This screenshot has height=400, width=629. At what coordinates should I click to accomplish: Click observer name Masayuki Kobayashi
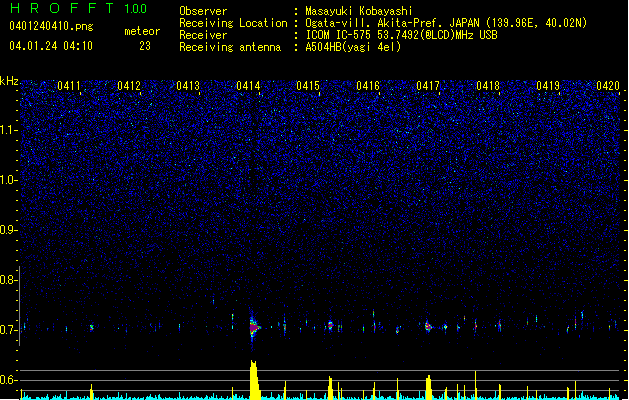pyautogui.click(x=359, y=11)
